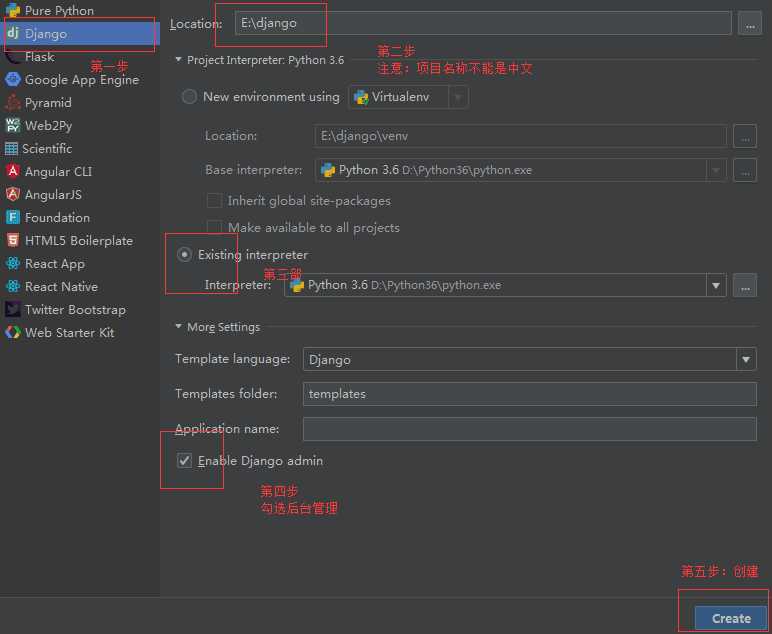This screenshot has height=634, width=772.
Task: Select the Scientific project type
Action: click(x=80, y=149)
